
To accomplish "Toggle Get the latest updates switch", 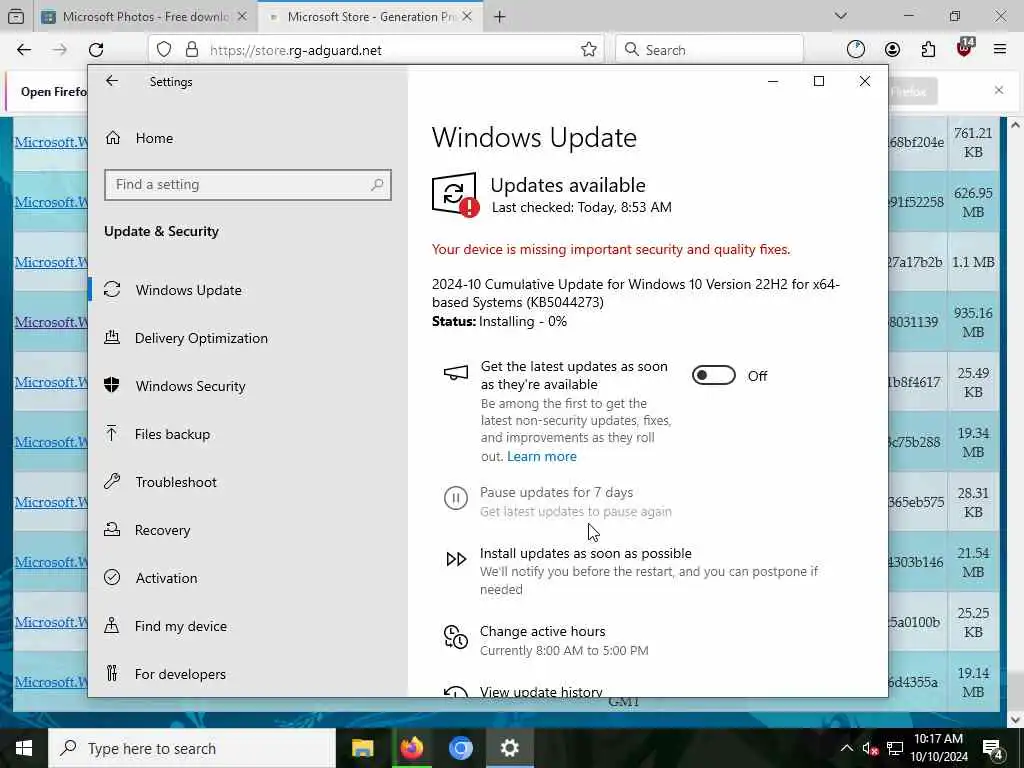I will click(713, 376).
